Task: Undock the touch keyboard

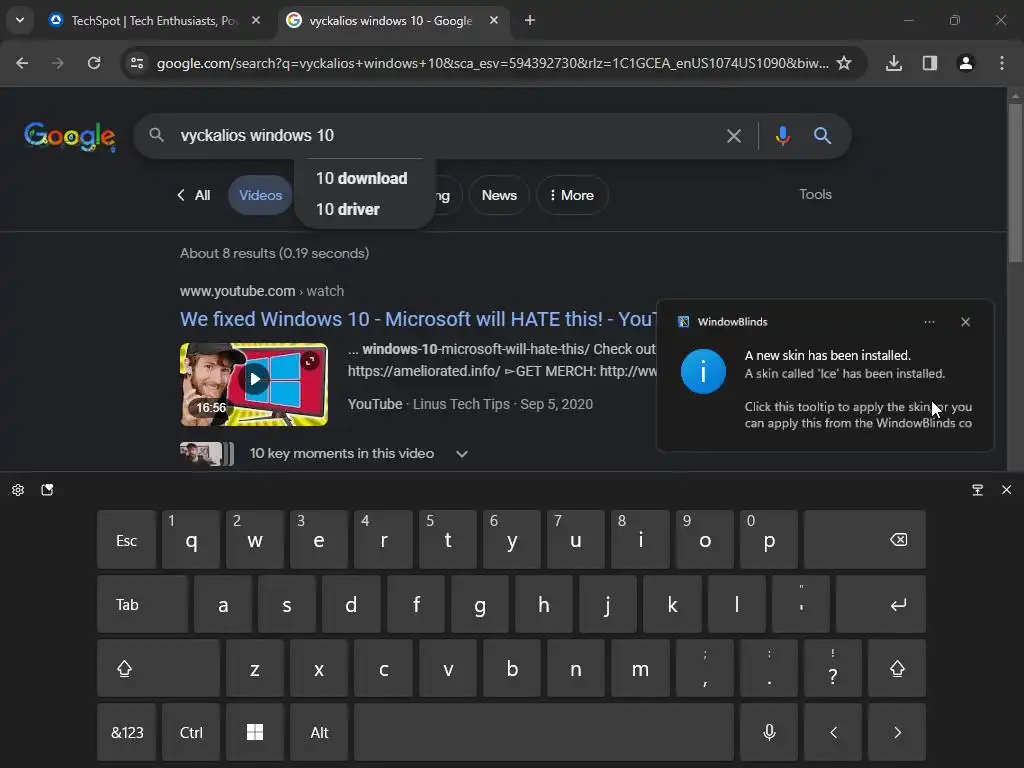Action: (x=978, y=490)
